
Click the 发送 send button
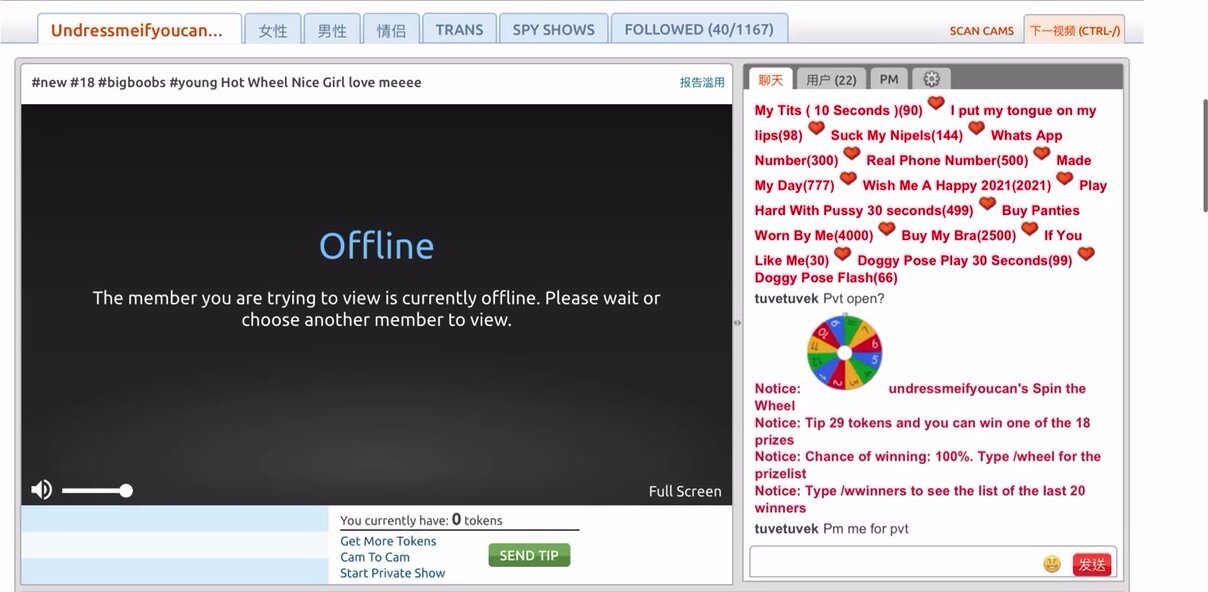1092,564
